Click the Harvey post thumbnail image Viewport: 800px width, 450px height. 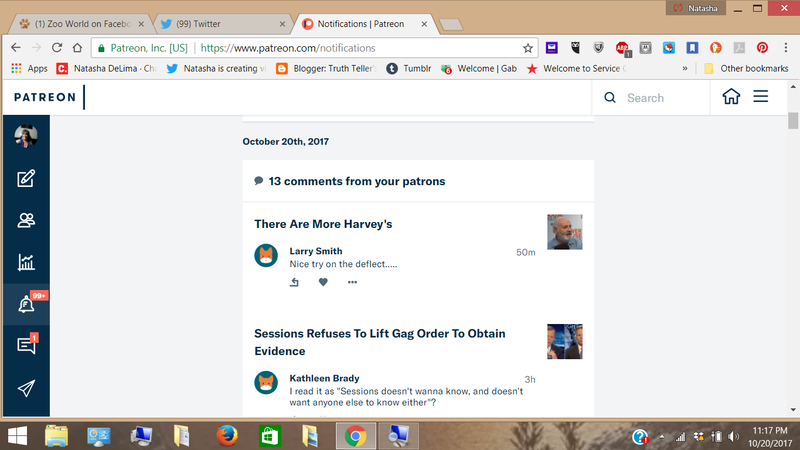coord(564,232)
